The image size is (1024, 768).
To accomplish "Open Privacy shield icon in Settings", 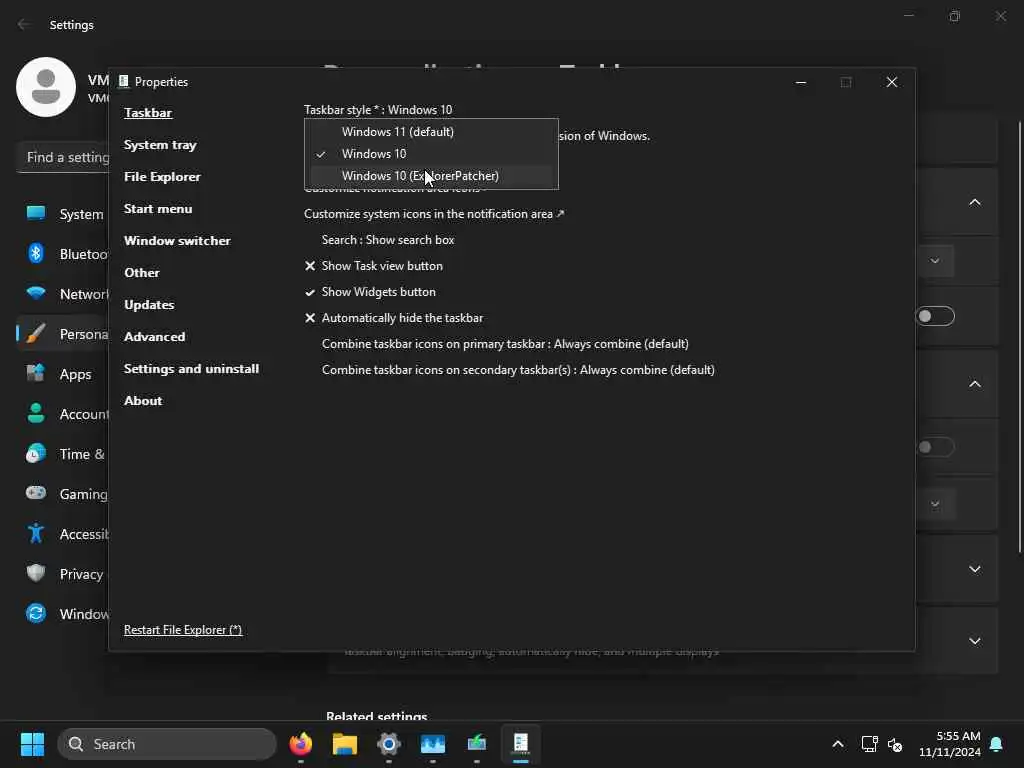I will (x=36, y=573).
